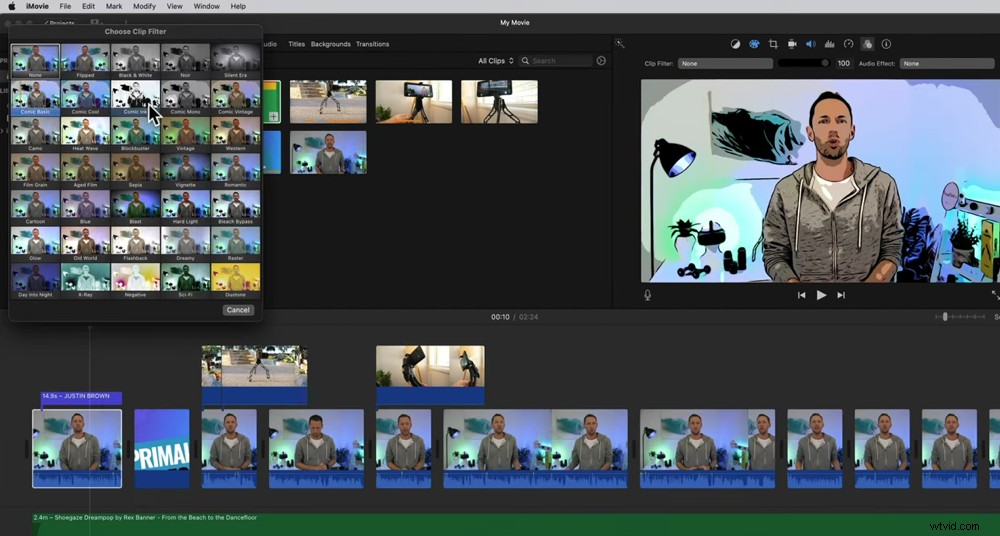Image resolution: width=1000 pixels, height=536 pixels.
Task: Select the Shoegaze Dreampop audio track
Action: coord(517,525)
